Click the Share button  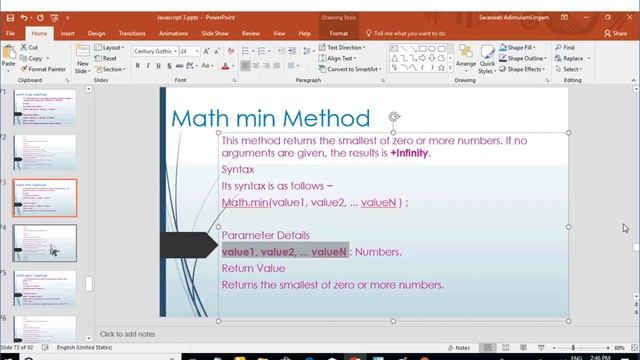616,33
